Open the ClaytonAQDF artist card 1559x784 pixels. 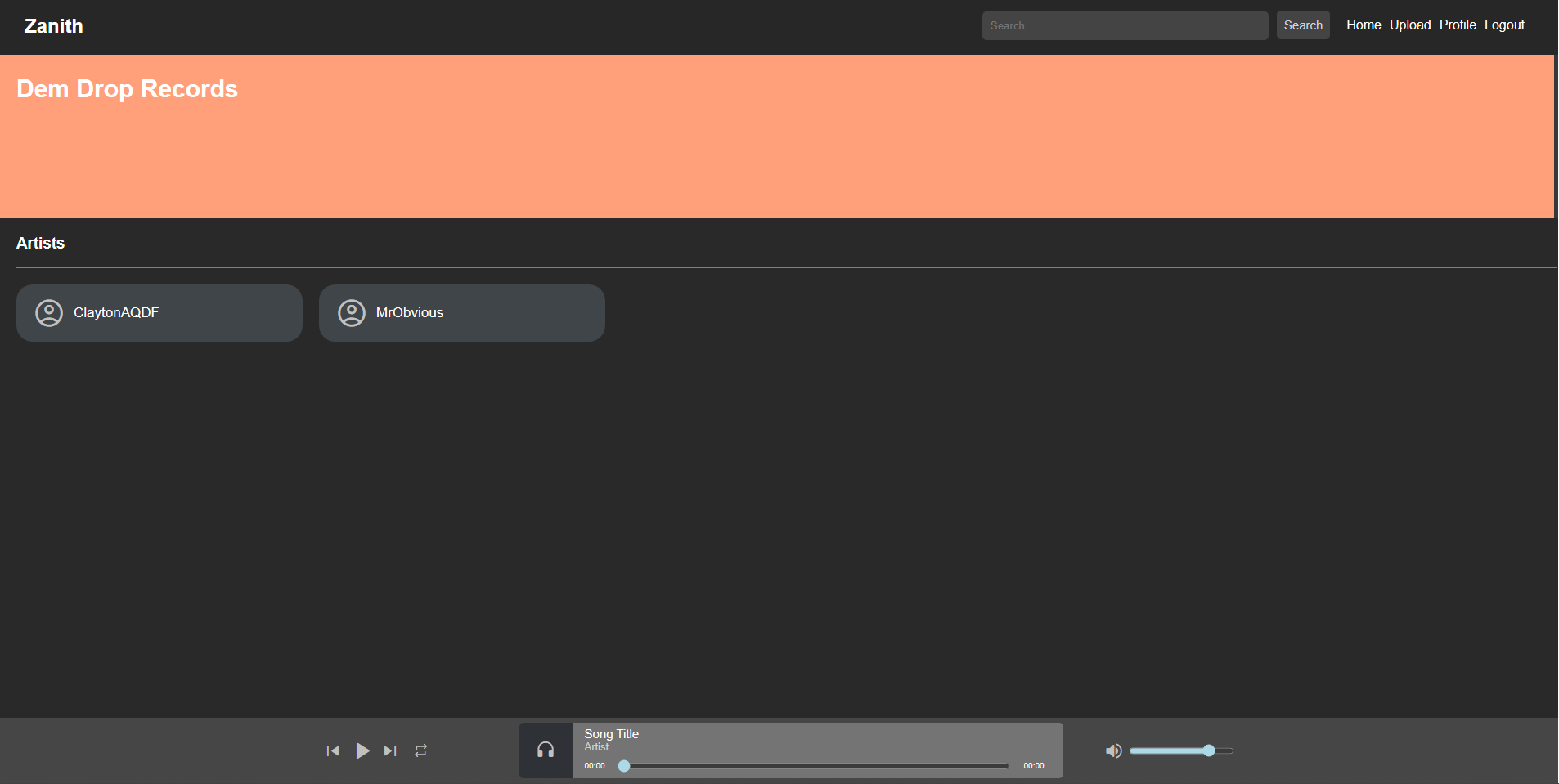point(159,312)
